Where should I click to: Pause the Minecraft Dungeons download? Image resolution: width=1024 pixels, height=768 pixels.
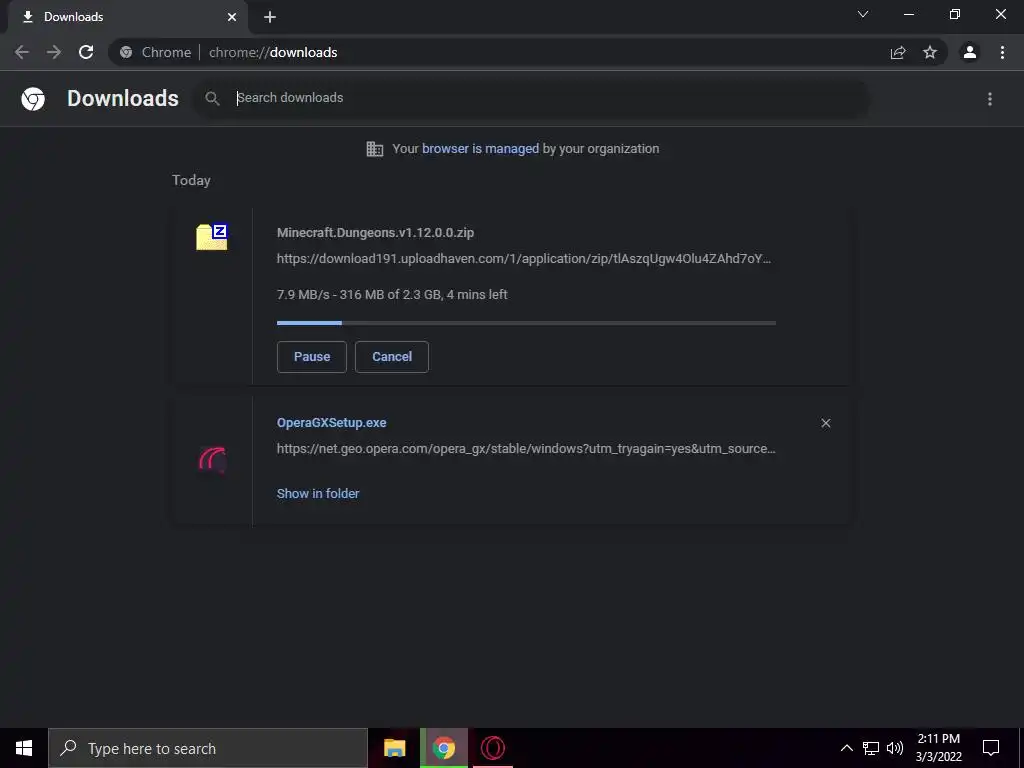pyautogui.click(x=312, y=357)
